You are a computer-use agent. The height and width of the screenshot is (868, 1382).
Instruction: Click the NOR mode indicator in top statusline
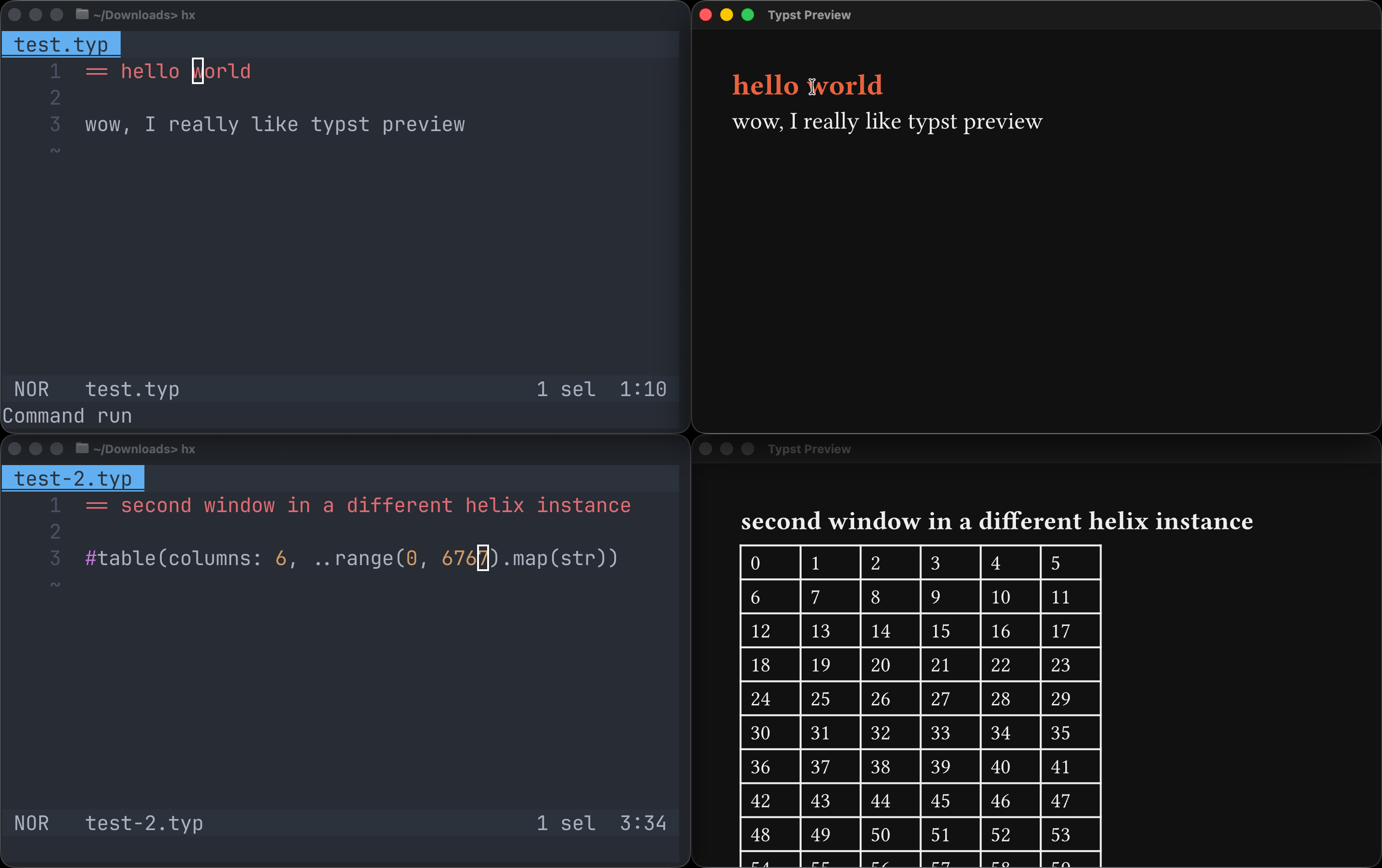point(32,389)
